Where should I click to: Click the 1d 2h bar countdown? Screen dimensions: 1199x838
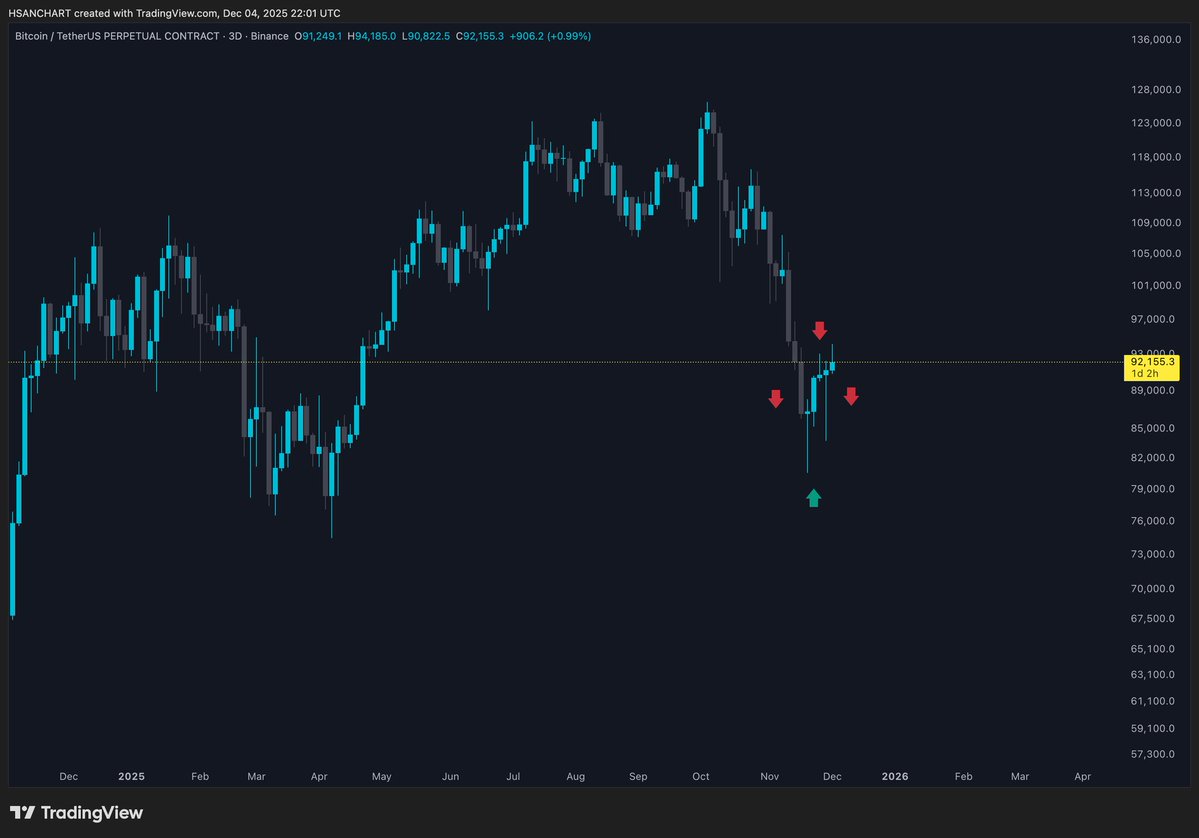1145,374
